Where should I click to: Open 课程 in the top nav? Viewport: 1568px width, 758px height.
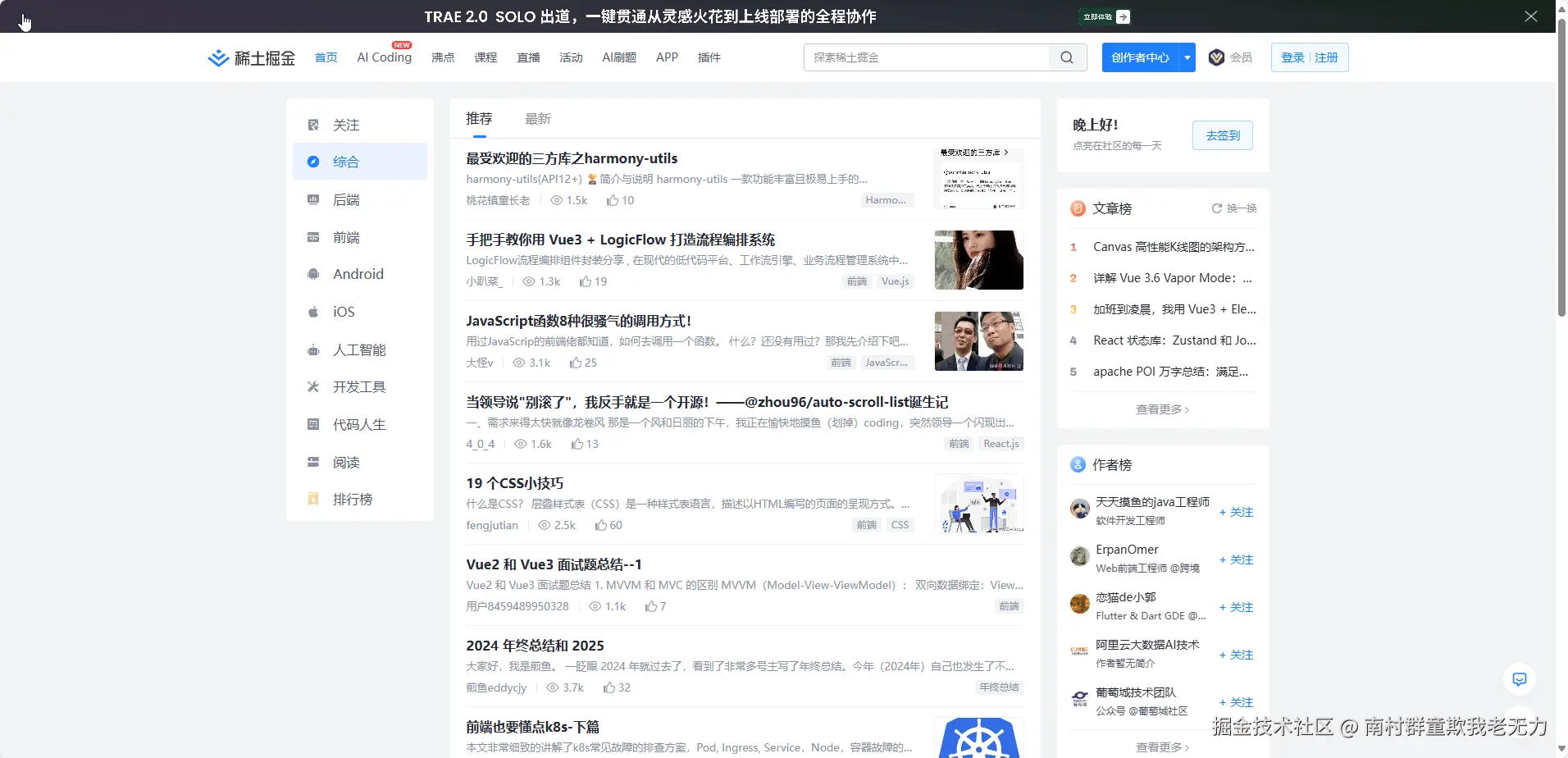[485, 57]
